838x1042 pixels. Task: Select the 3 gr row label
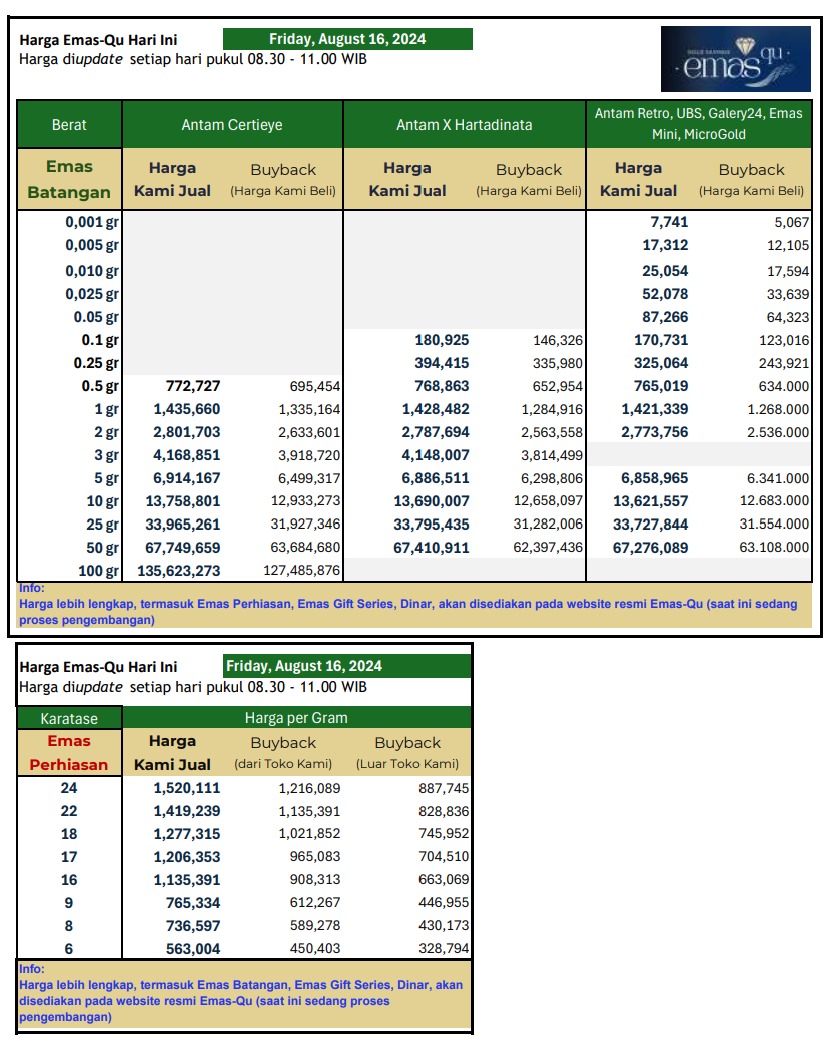[x=106, y=455]
